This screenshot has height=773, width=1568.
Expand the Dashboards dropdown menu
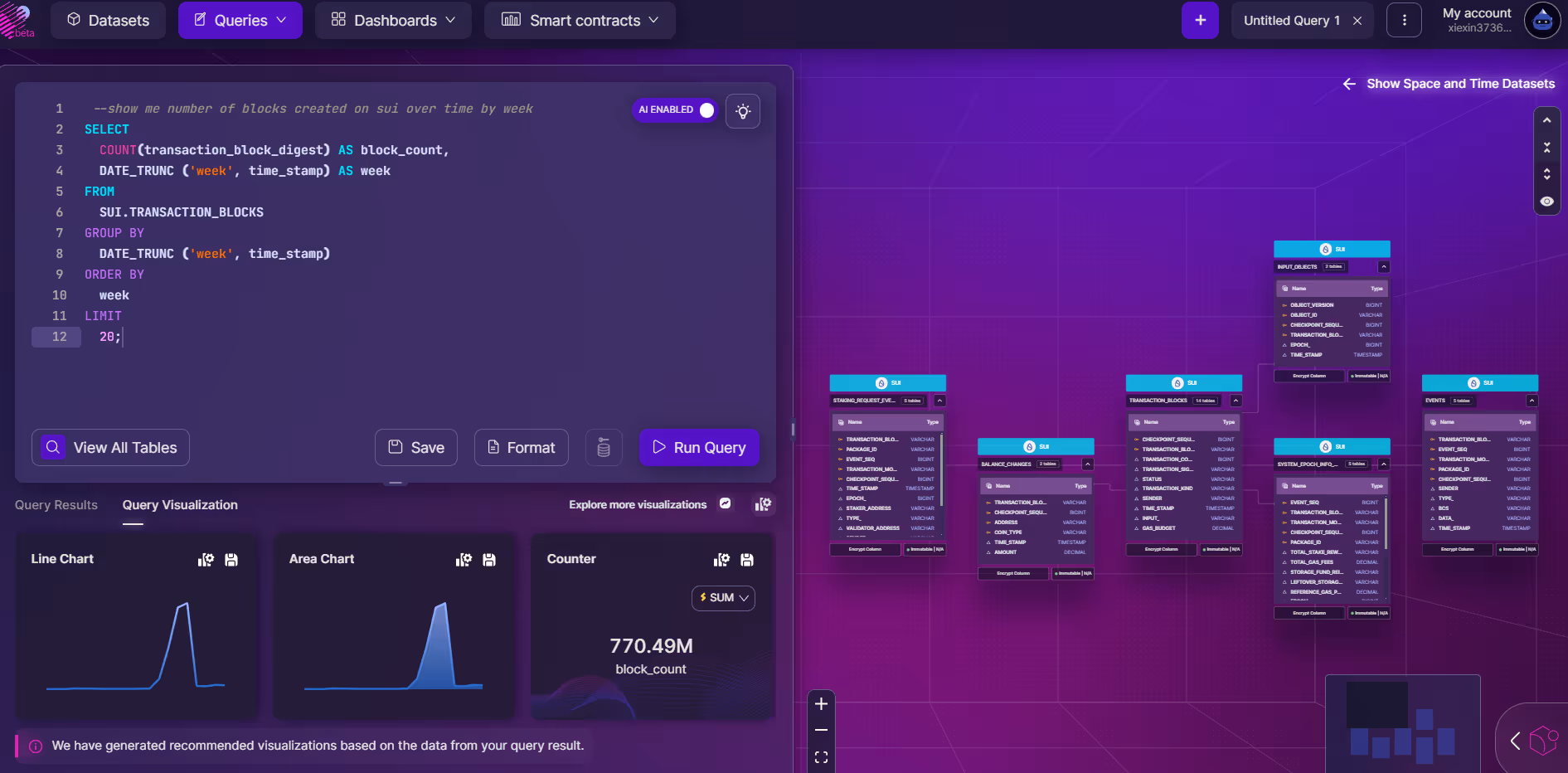coord(393,21)
